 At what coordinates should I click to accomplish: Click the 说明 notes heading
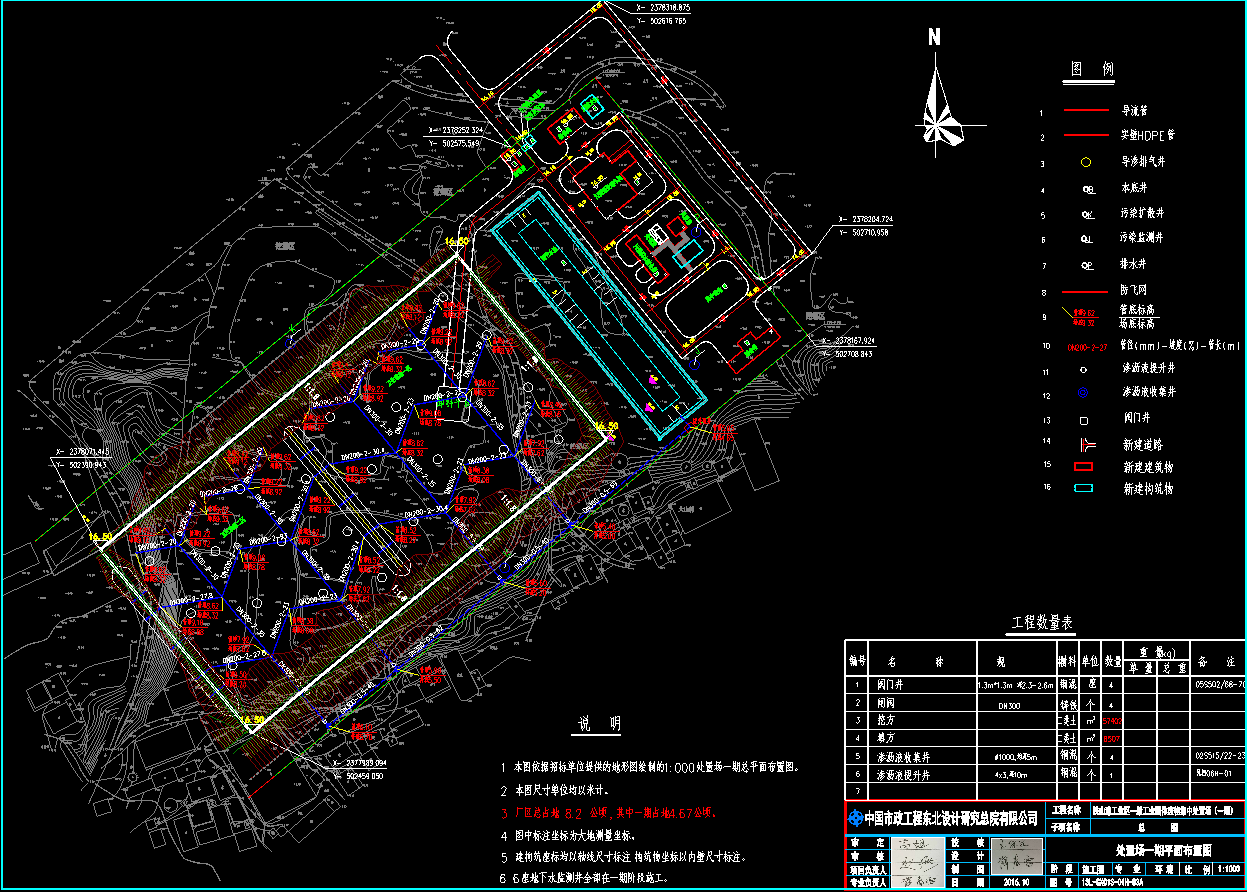coord(601,724)
